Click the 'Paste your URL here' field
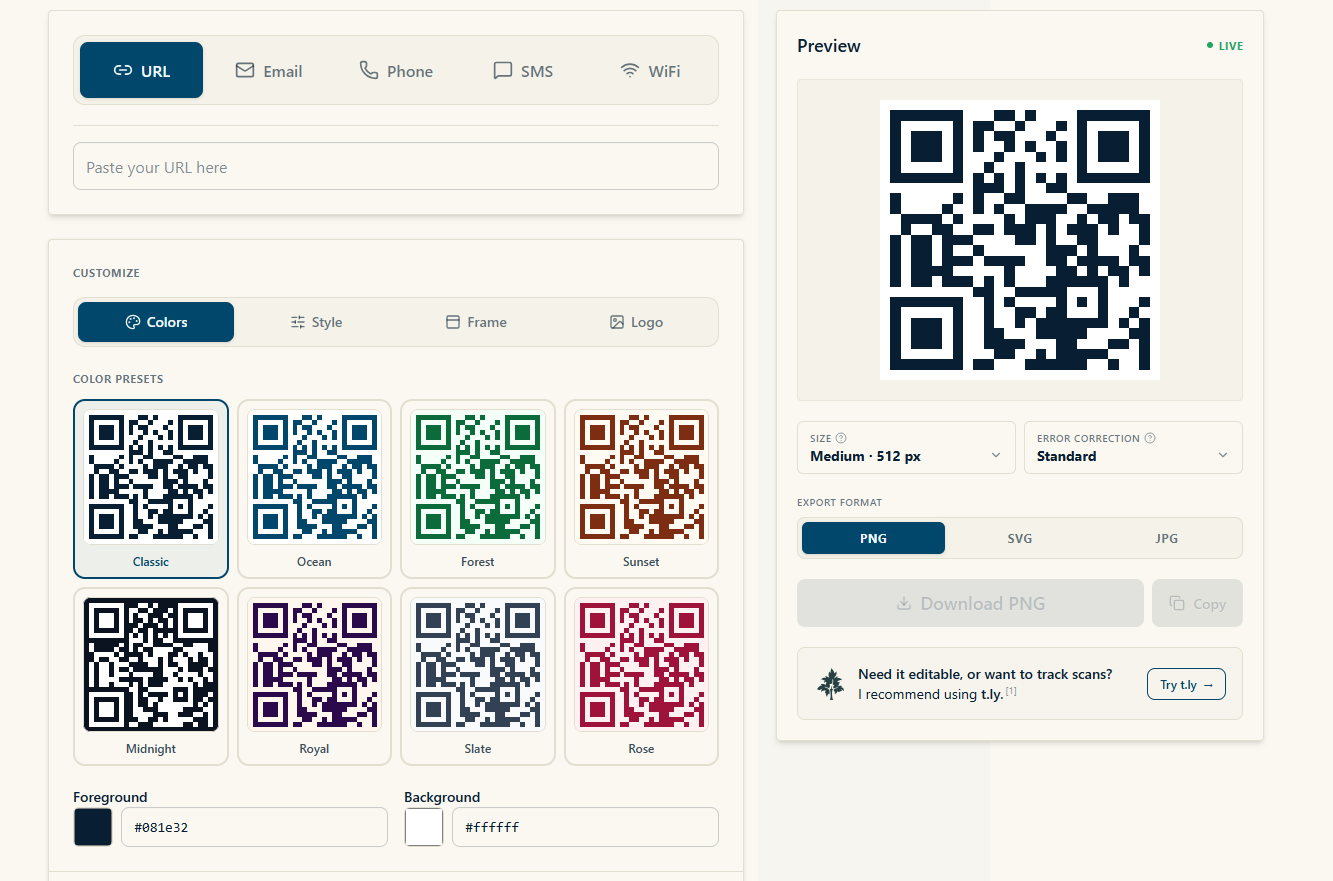 point(396,166)
